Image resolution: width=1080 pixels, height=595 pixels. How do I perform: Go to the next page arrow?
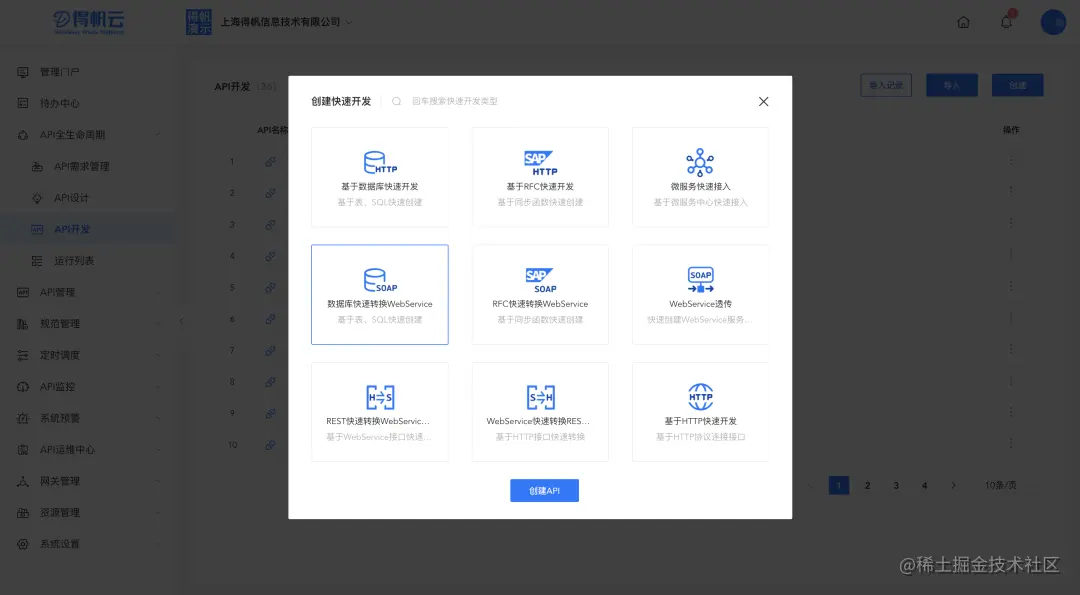tap(953, 486)
